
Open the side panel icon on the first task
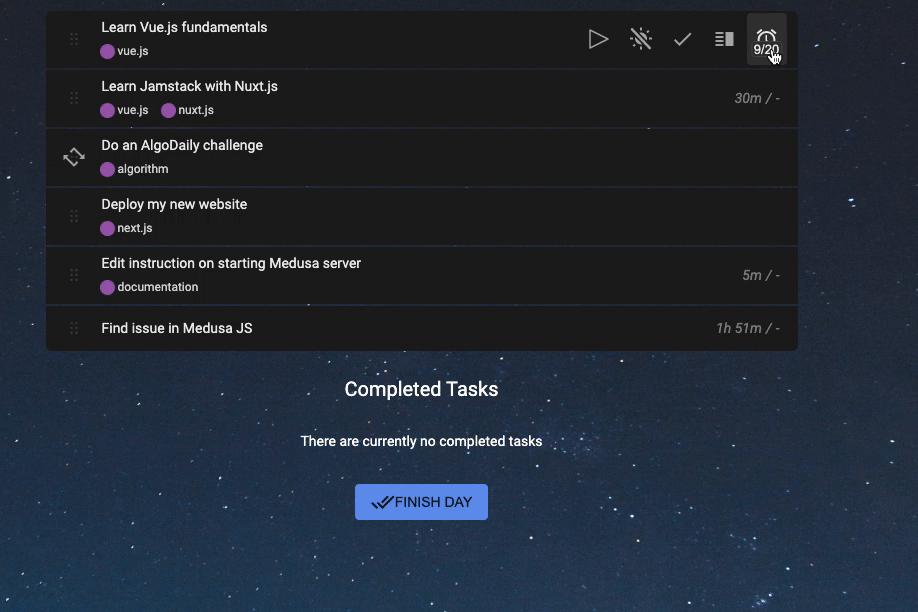click(x=723, y=38)
